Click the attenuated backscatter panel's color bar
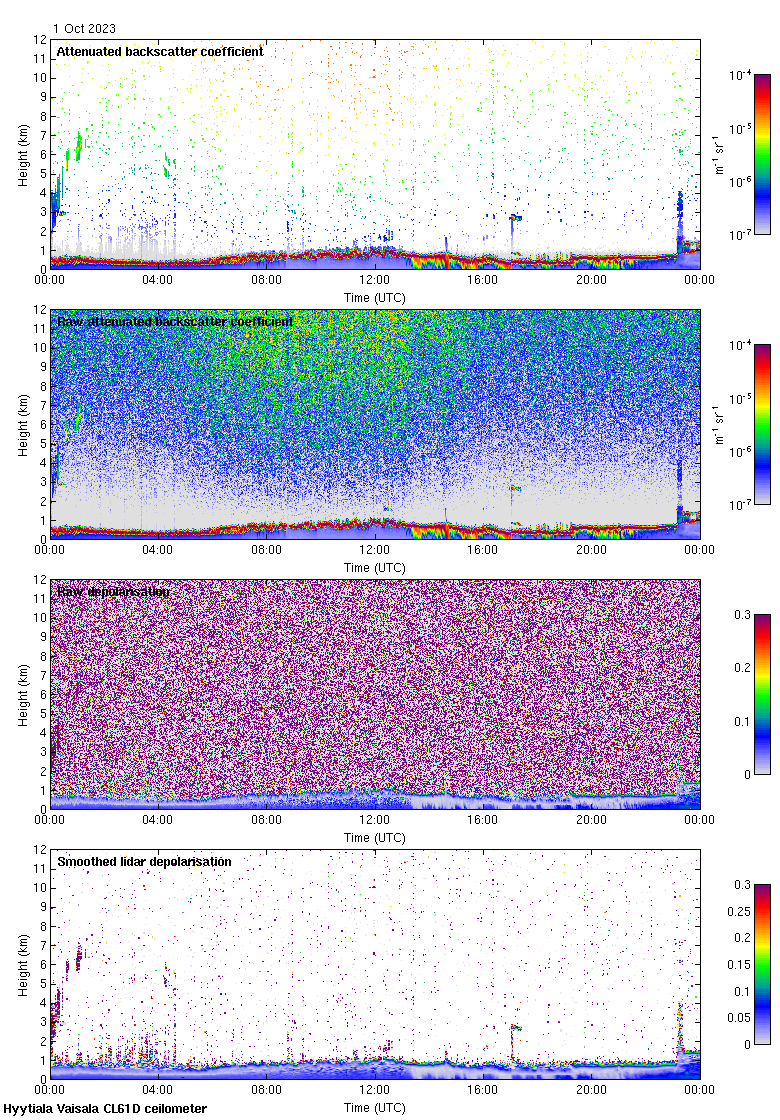Screen dimensions: 780x1120 tap(762, 154)
